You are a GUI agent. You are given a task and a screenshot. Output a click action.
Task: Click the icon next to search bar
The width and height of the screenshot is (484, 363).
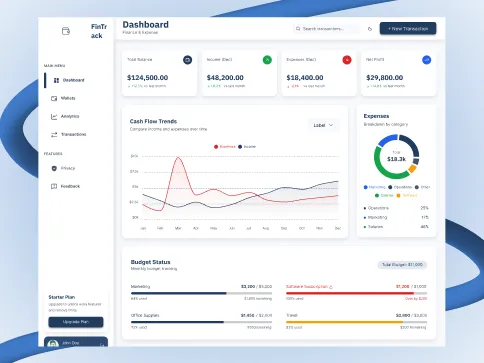370,29
